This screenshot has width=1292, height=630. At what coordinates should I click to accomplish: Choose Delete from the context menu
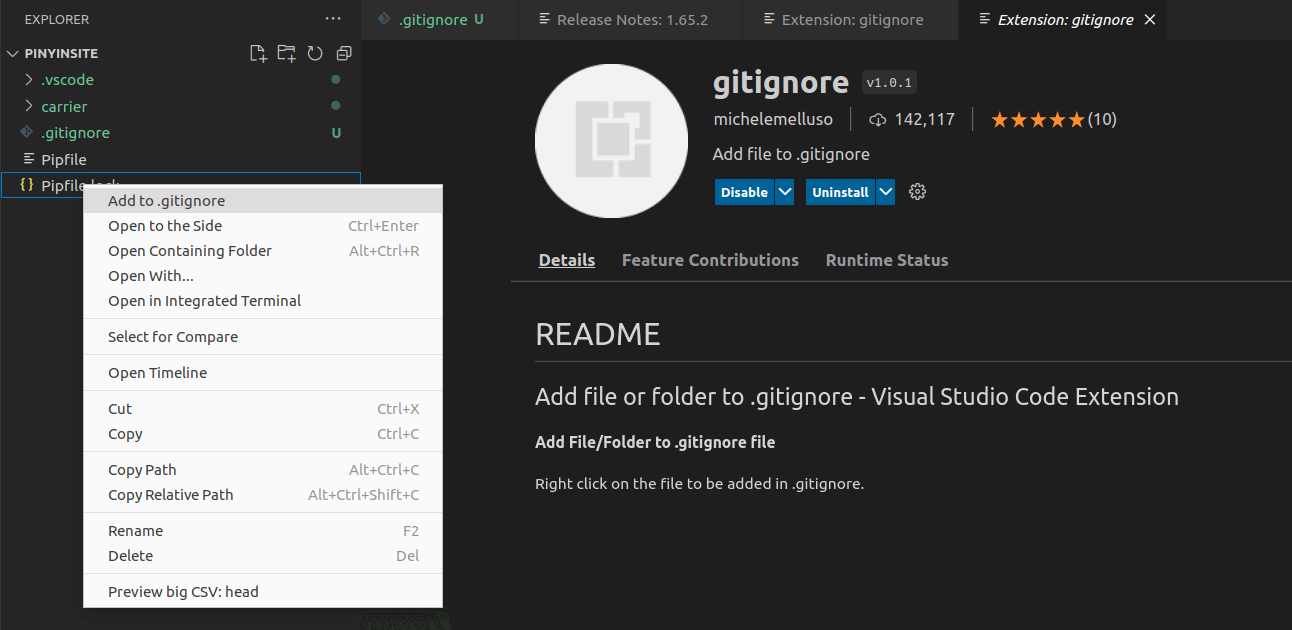tap(263, 556)
